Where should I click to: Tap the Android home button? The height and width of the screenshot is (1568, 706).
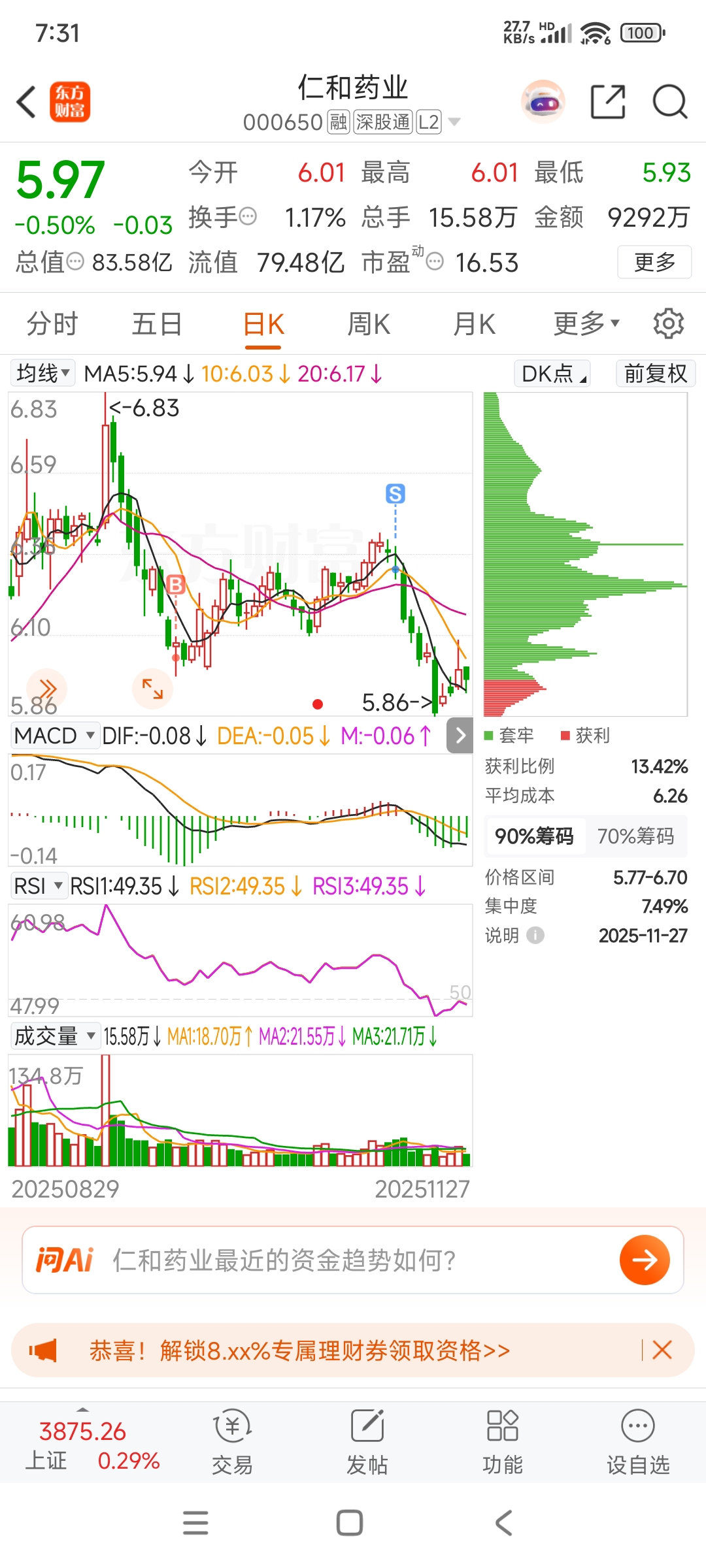click(x=350, y=1523)
